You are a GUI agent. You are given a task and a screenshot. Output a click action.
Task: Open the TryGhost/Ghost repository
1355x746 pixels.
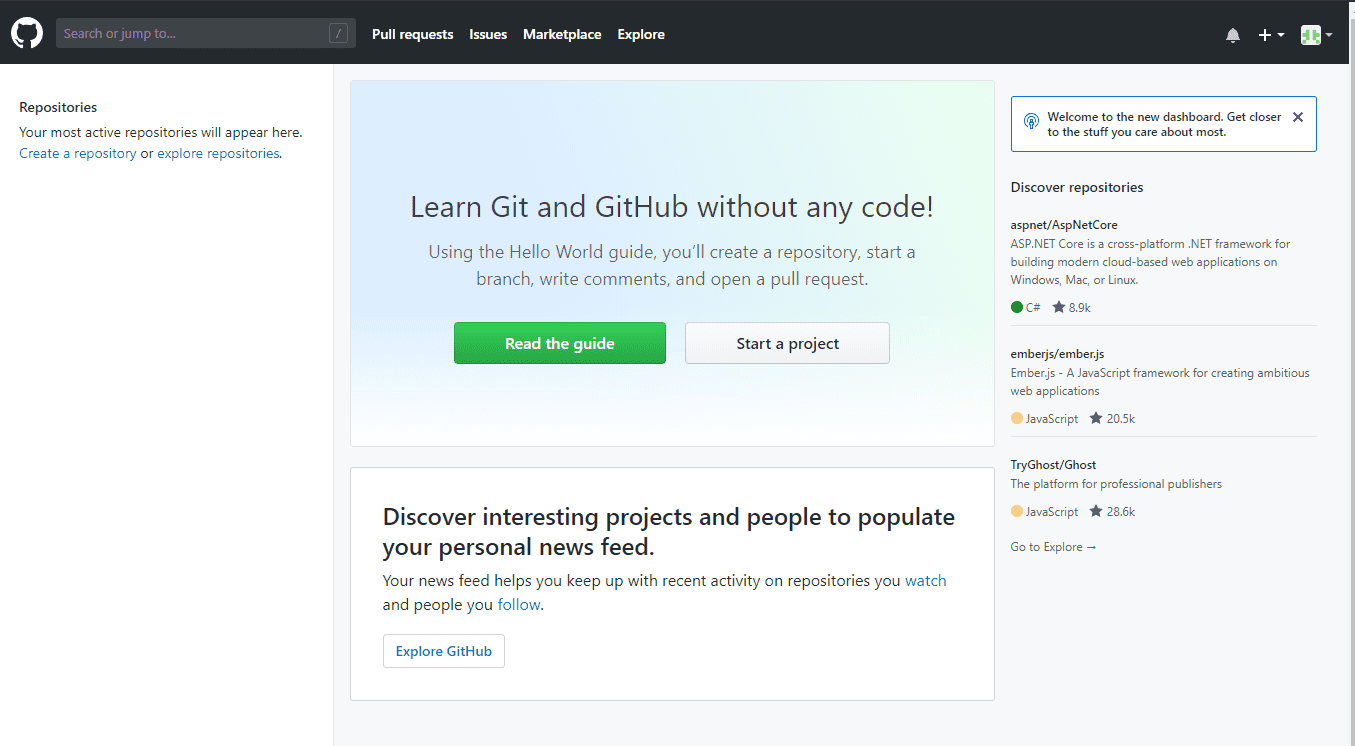1053,465
